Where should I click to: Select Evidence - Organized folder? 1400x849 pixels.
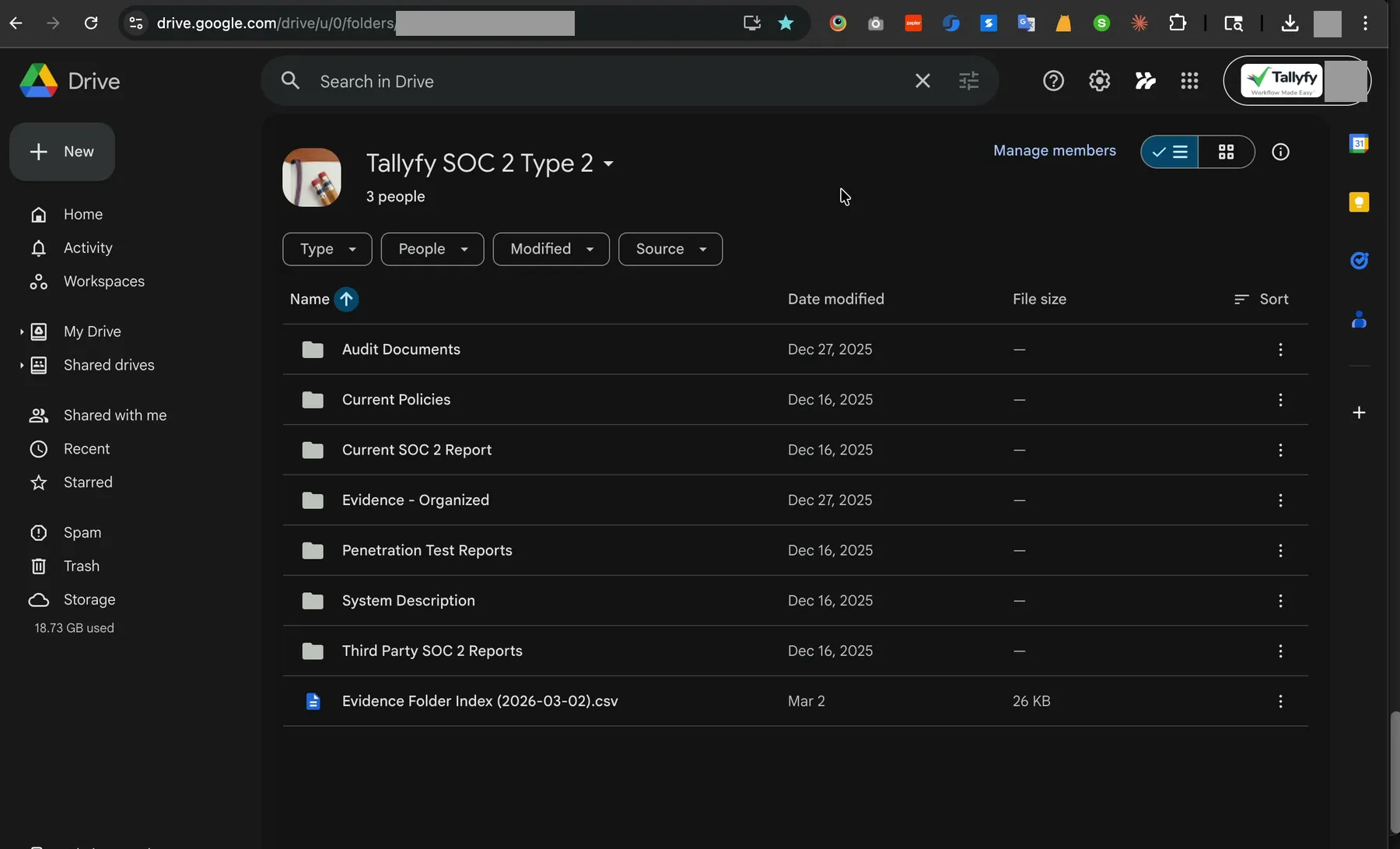tap(795, 500)
